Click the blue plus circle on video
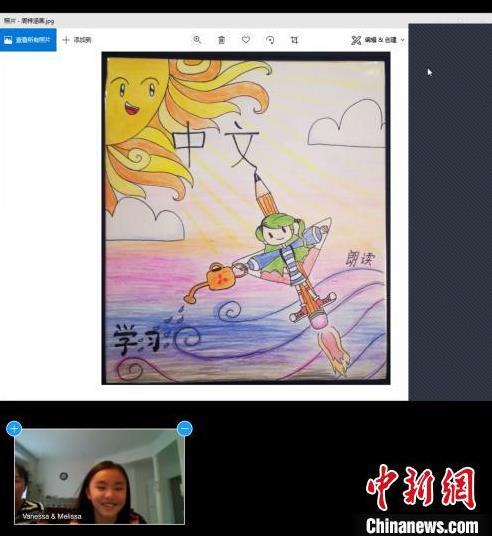This screenshot has width=492, height=536. pyautogui.click(x=14, y=428)
